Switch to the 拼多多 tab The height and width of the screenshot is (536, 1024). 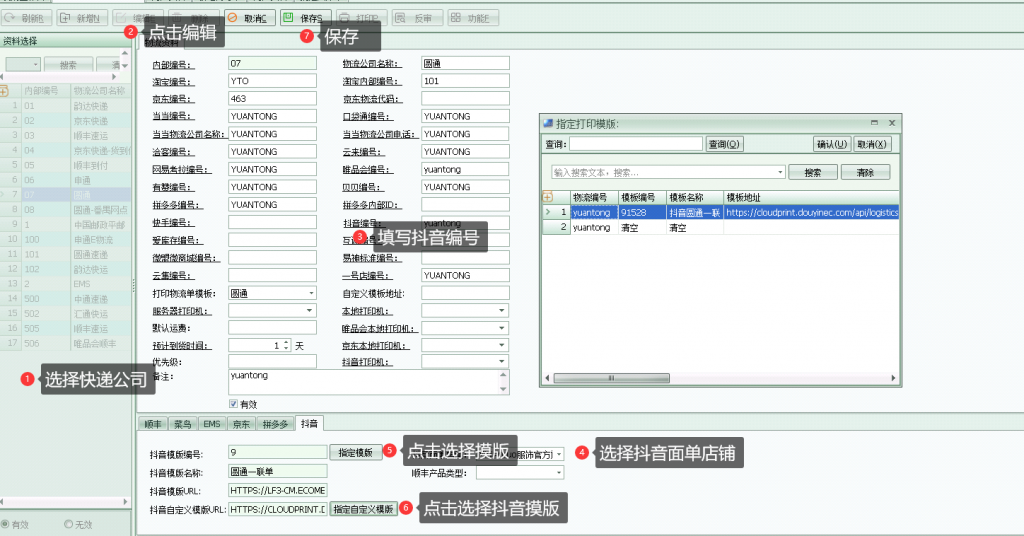click(x=275, y=424)
